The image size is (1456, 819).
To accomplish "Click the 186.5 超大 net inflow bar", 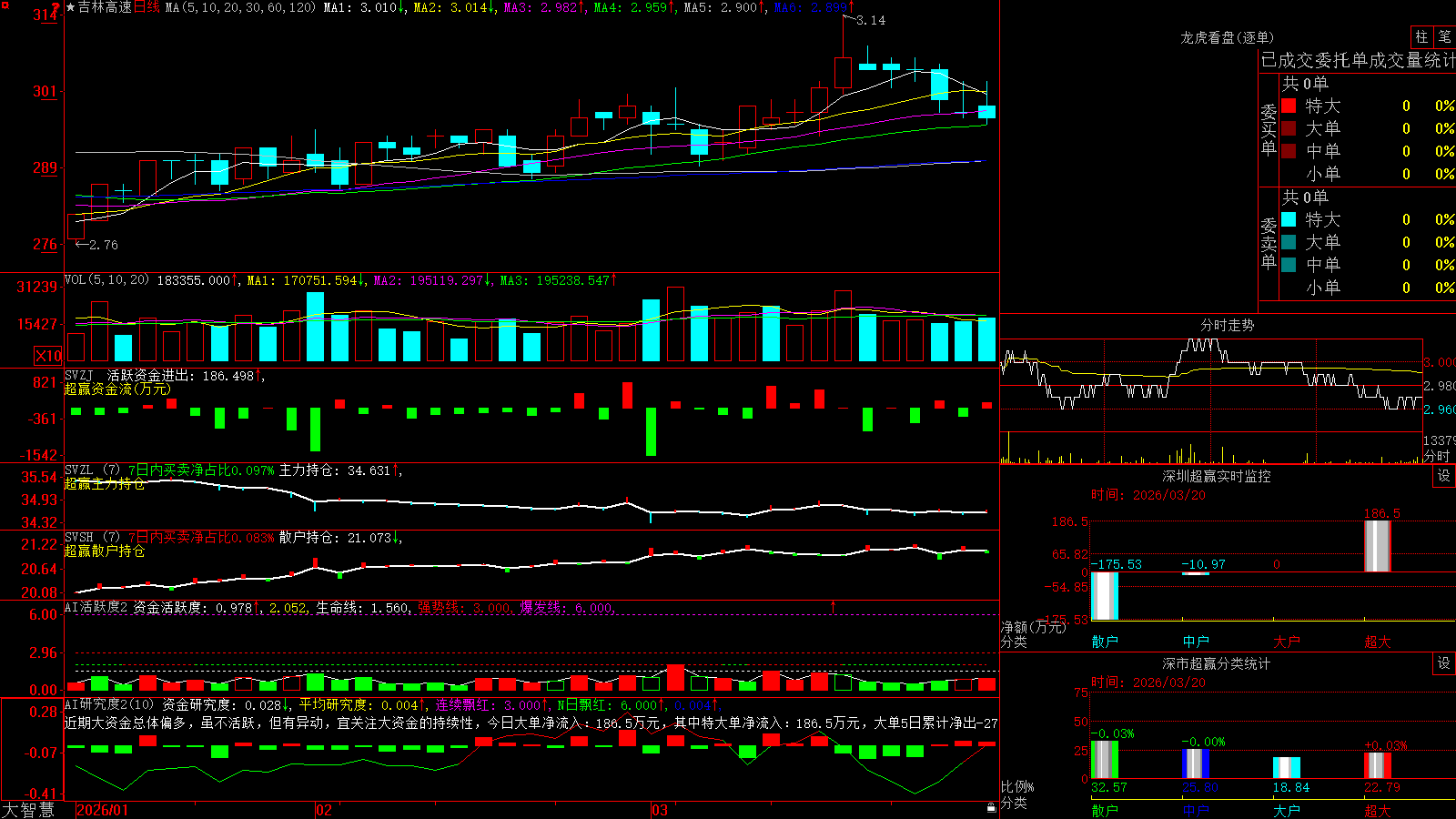I will [x=1378, y=546].
